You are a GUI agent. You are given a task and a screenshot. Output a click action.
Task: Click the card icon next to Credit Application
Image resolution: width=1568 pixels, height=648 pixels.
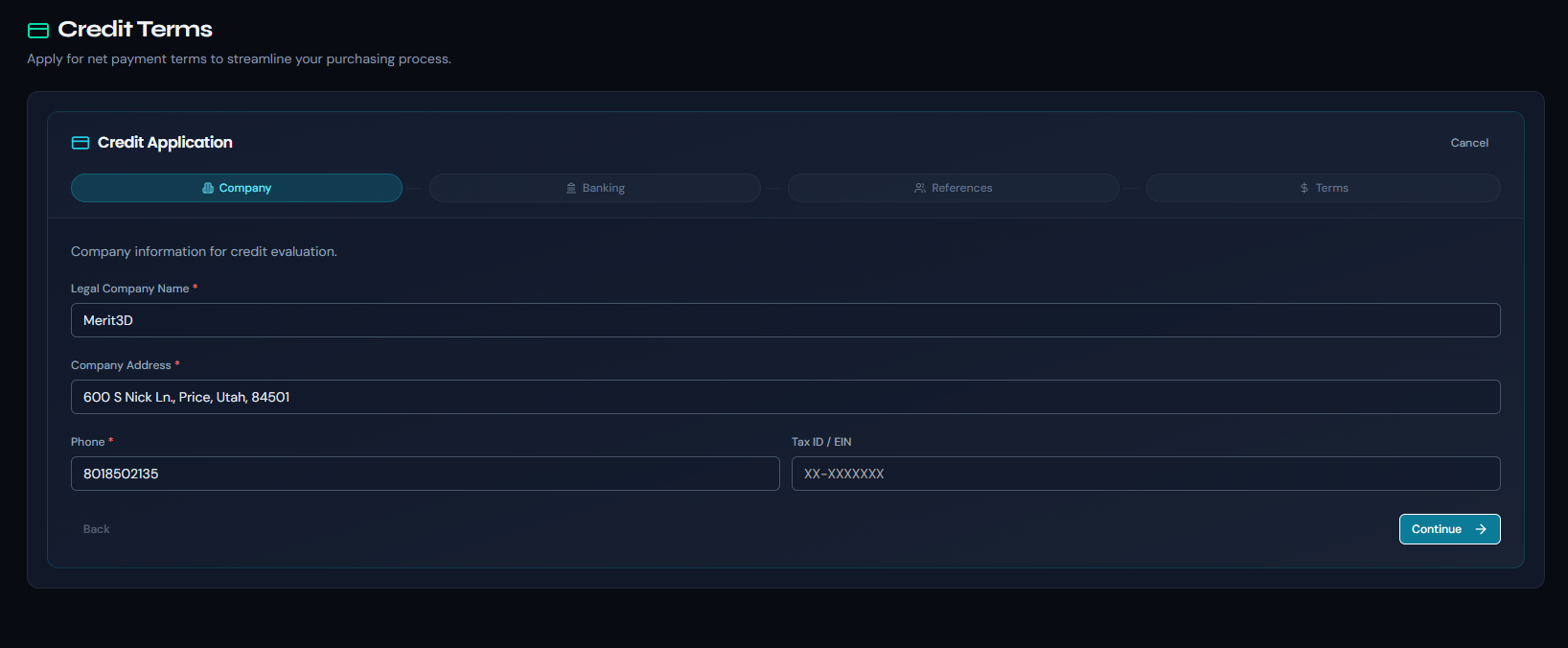point(81,143)
